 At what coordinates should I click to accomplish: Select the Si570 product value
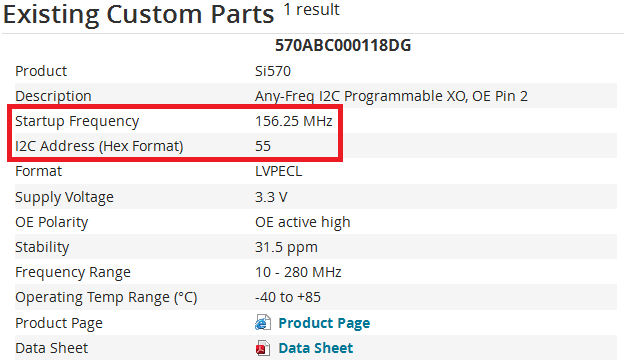click(x=273, y=71)
